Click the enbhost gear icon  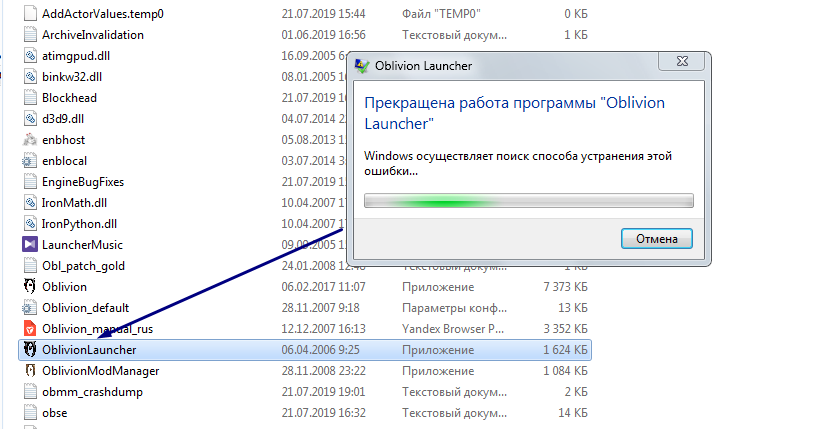pos(30,140)
